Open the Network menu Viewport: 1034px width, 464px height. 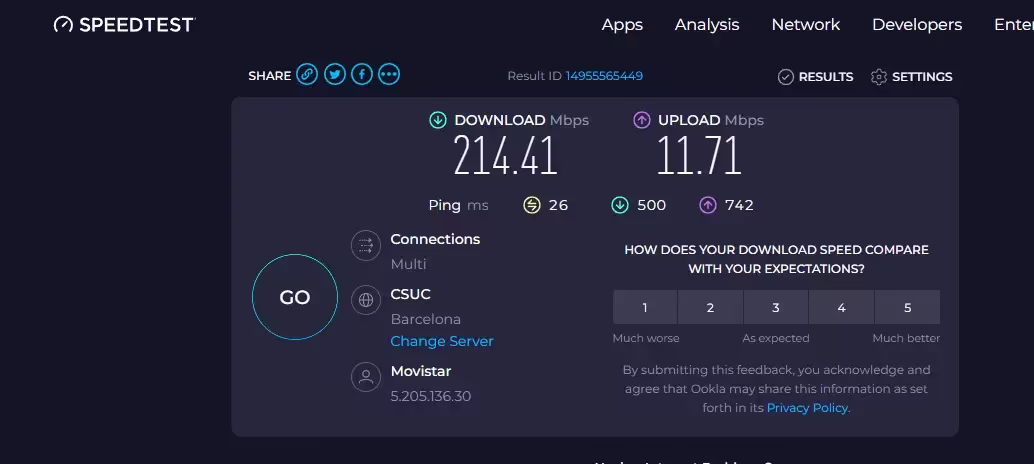pyautogui.click(x=806, y=25)
